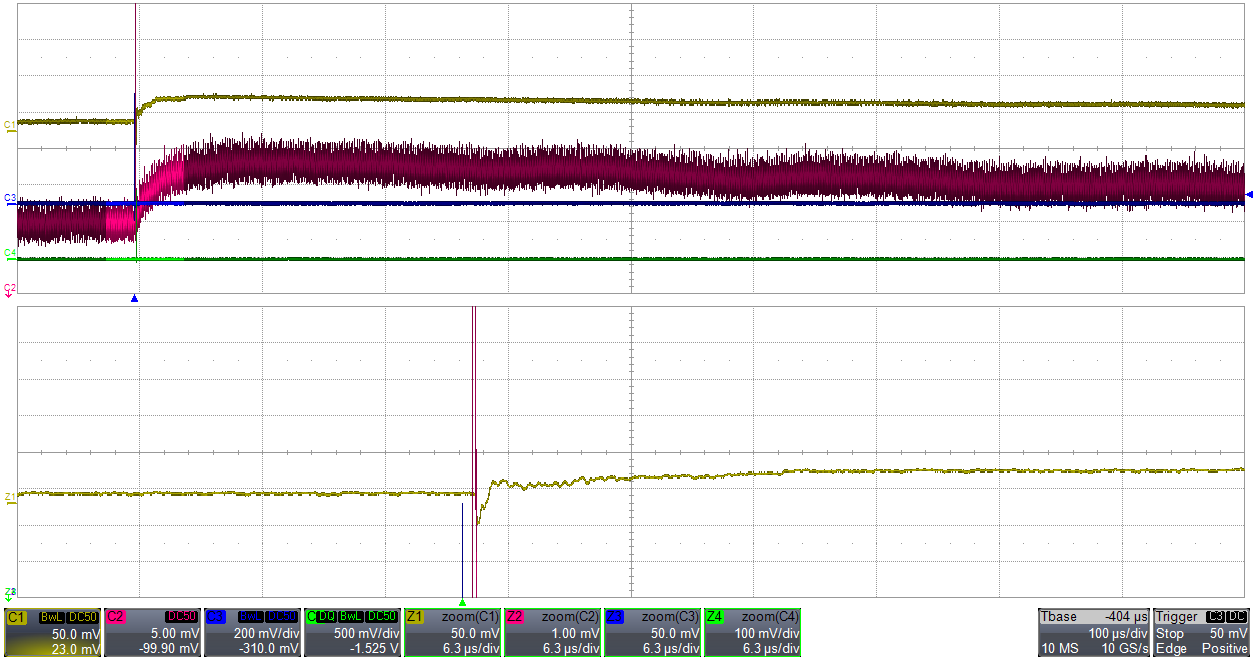
Task: Click the blue trigger level arrow at right edge
Action: [x=1248, y=195]
